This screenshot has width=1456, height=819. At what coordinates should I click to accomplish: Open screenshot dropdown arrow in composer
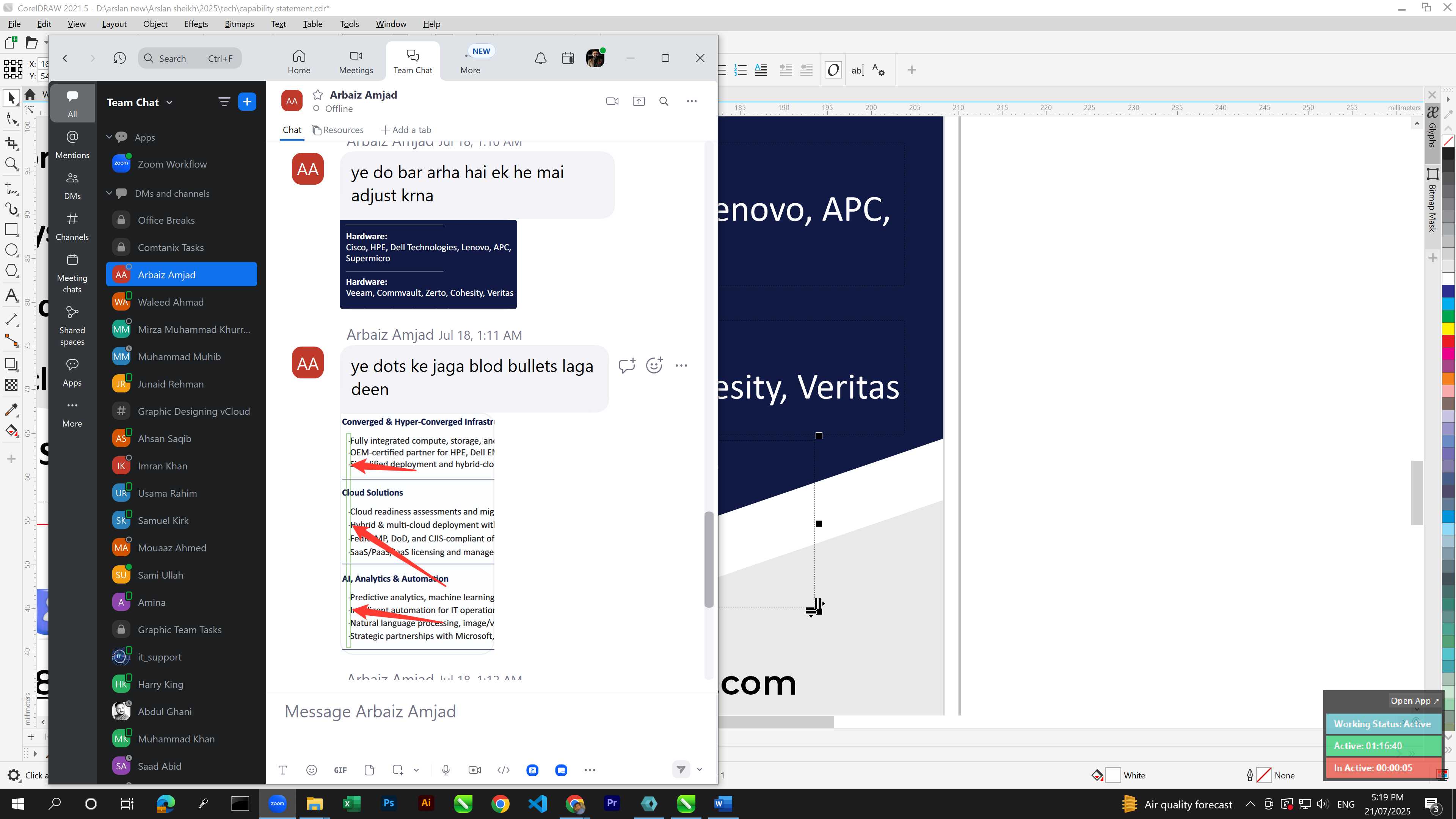[x=416, y=770]
